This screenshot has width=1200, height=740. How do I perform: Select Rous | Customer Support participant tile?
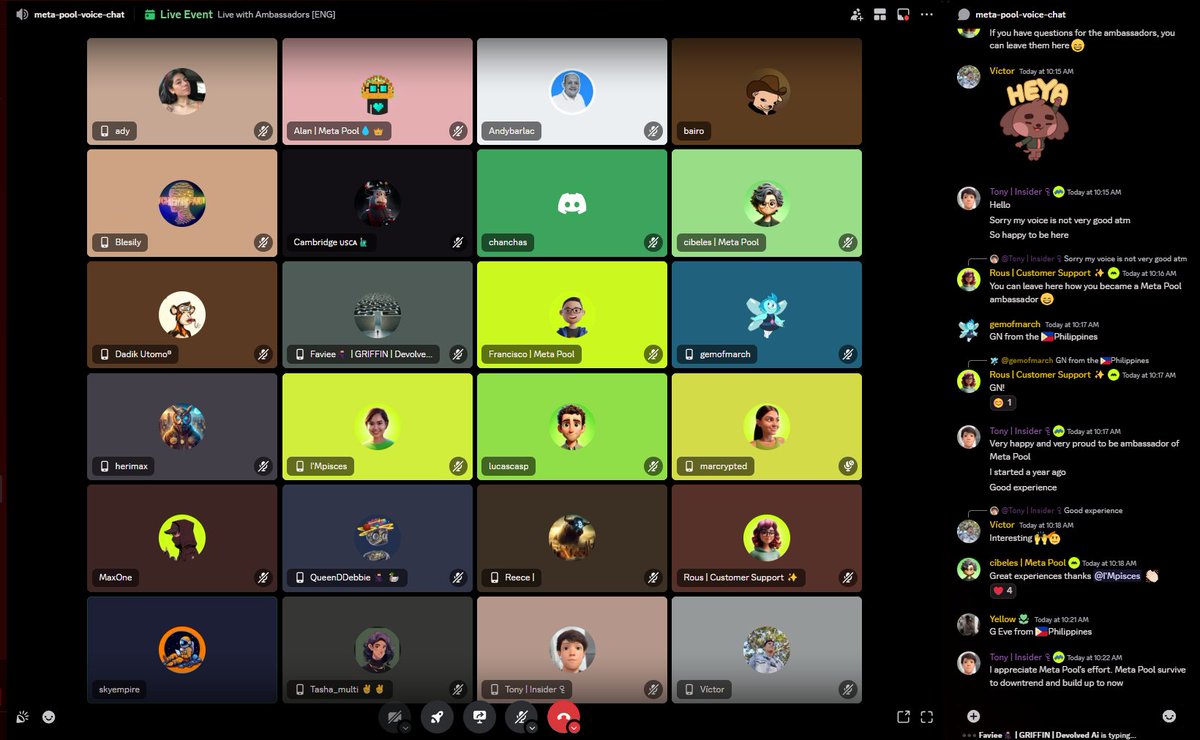coord(766,537)
